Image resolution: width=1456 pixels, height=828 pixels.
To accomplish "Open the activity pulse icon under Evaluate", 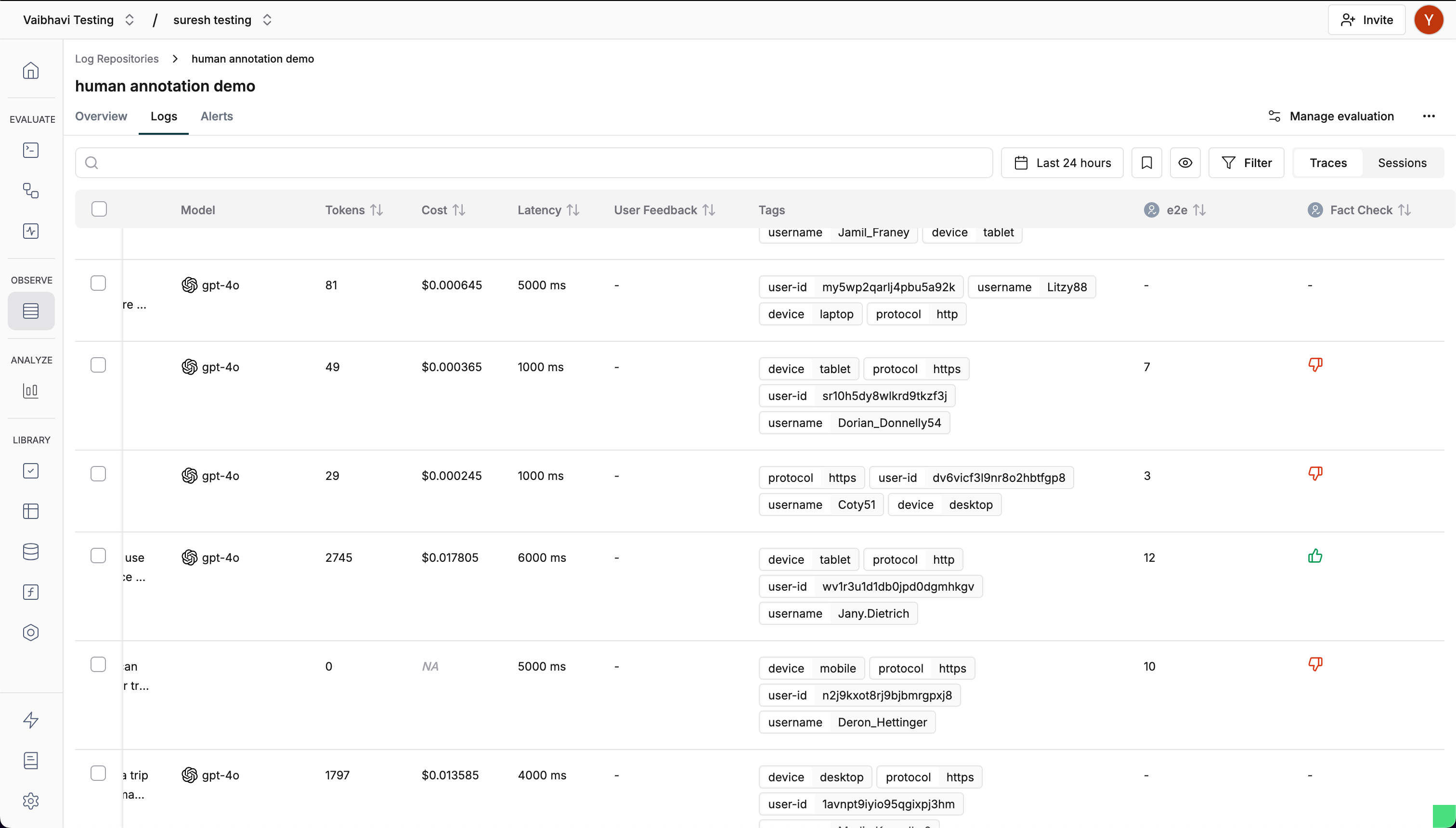I will coord(31,231).
